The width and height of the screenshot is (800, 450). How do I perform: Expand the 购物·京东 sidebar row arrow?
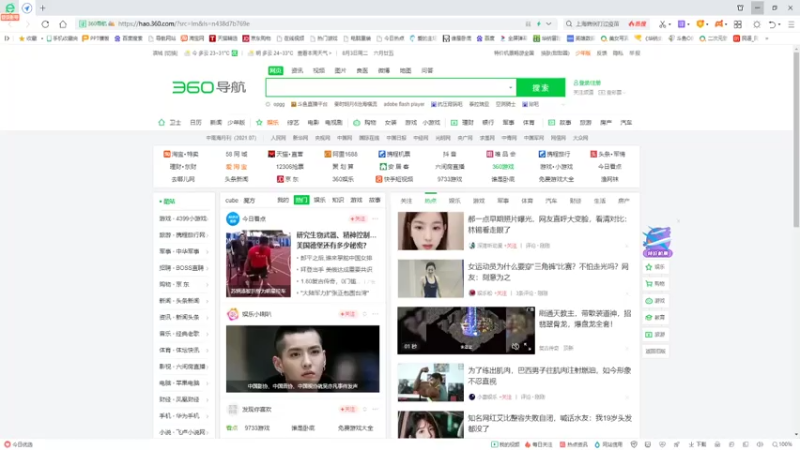(207, 284)
